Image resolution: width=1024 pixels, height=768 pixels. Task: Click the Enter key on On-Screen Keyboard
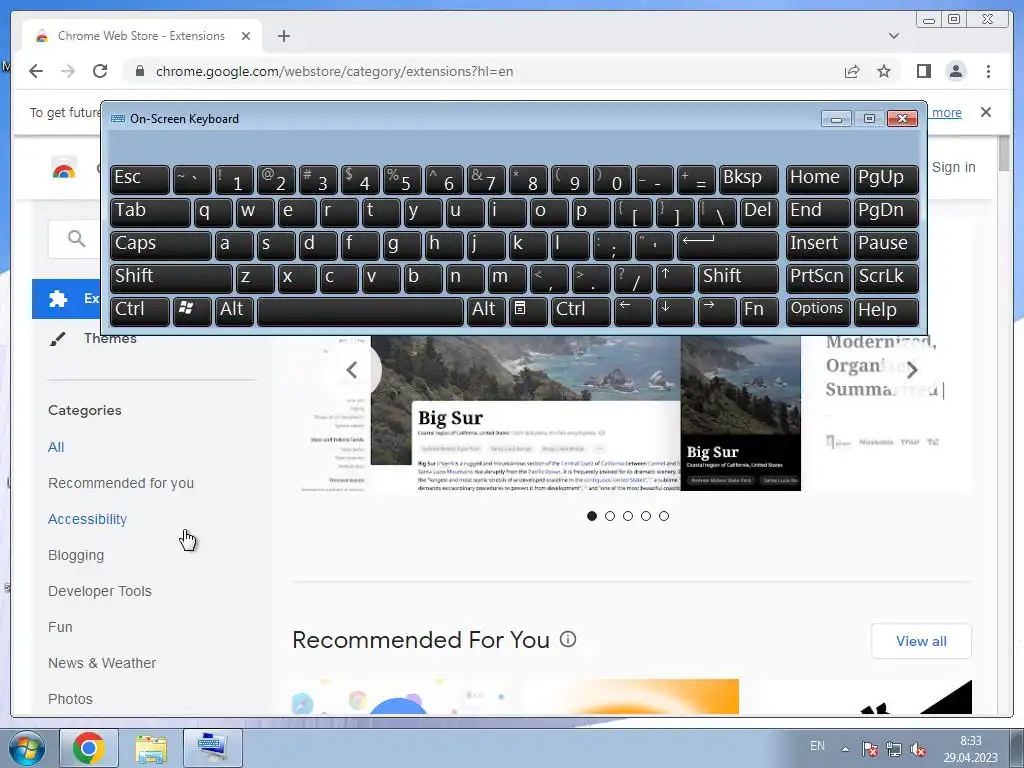pyautogui.click(x=728, y=245)
